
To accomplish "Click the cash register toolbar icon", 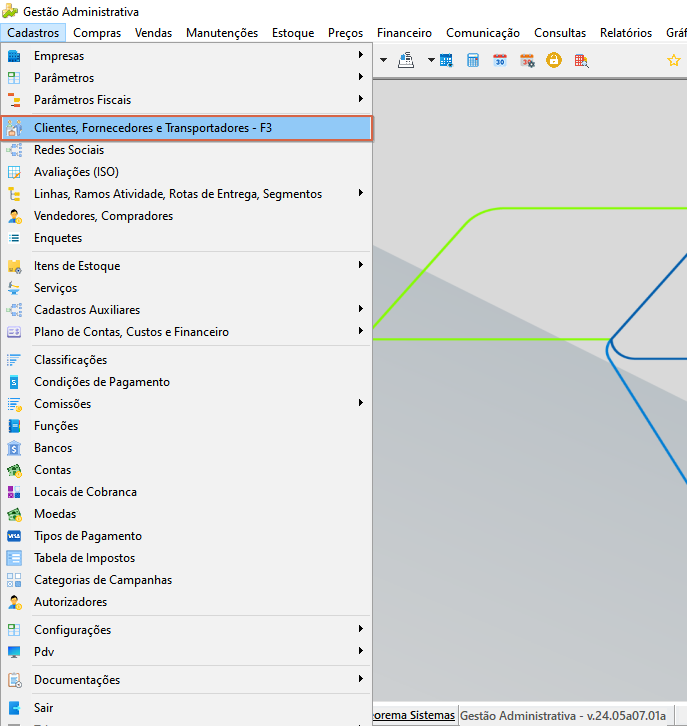I will [406, 60].
